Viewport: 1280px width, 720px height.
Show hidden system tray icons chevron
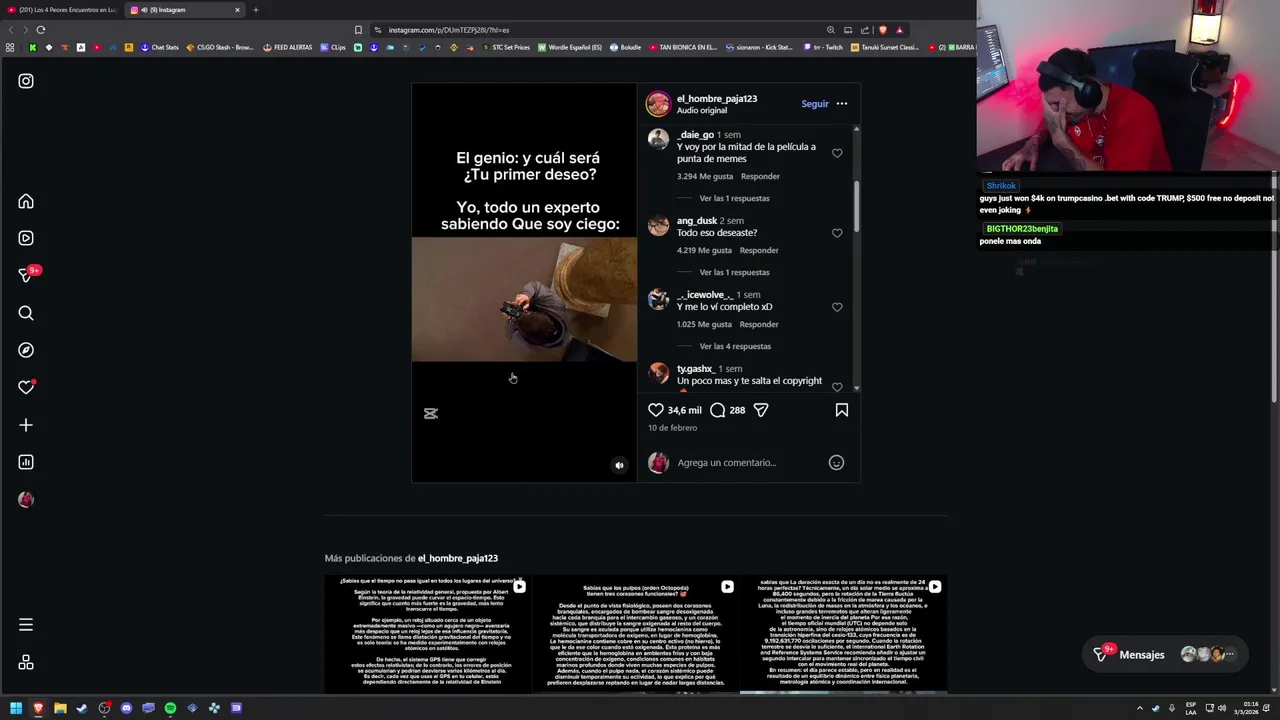pyautogui.click(x=1139, y=708)
